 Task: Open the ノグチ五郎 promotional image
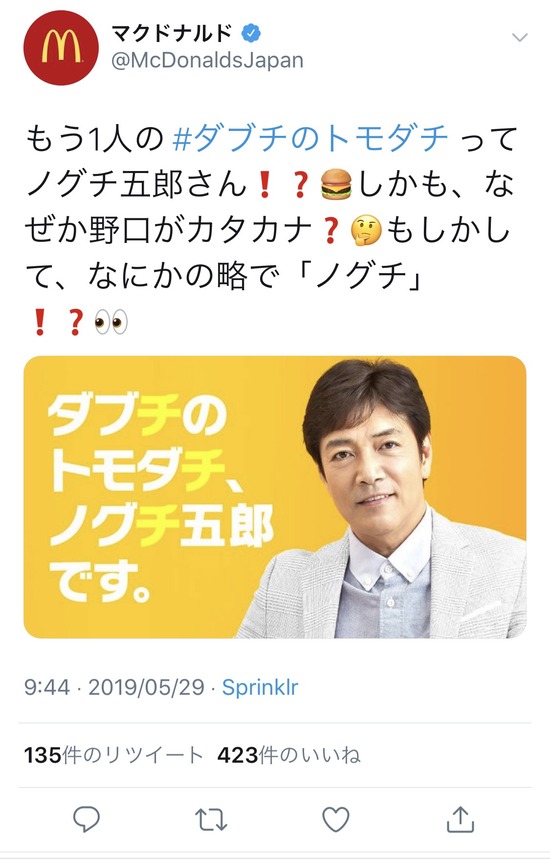coord(275,497)
